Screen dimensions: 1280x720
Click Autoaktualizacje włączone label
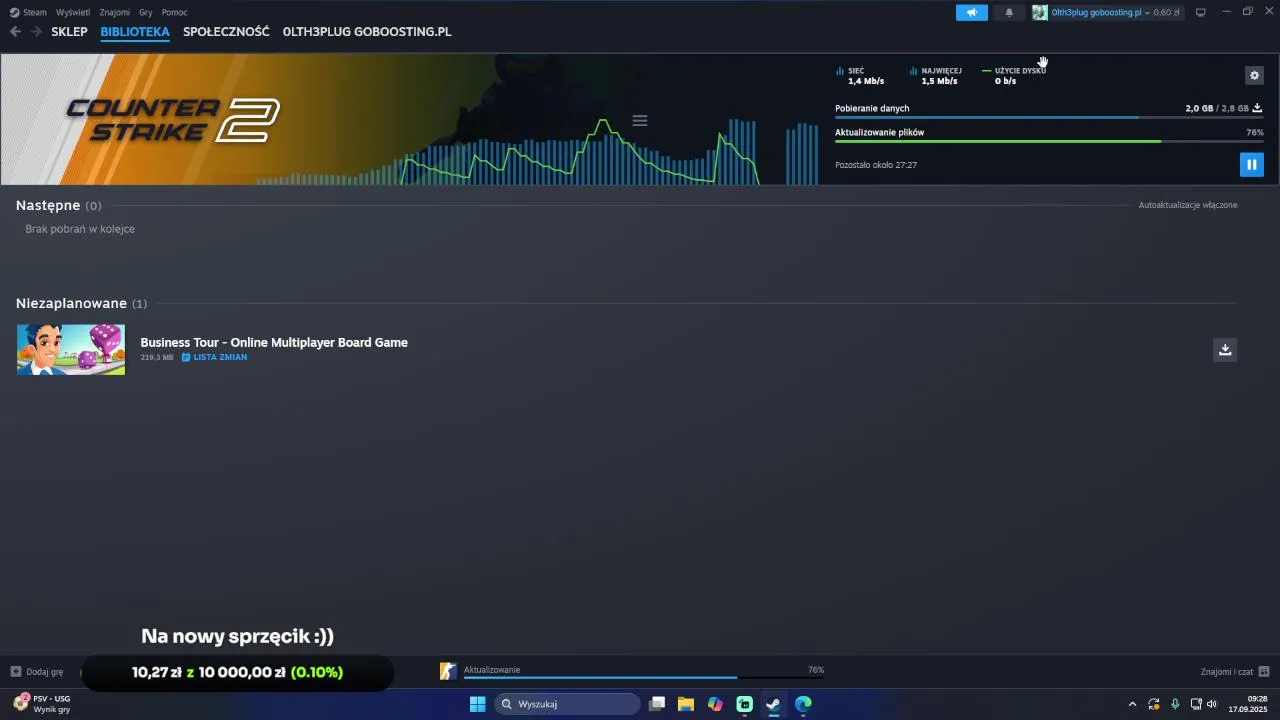pyautogui.click(x=1188, y=205)
